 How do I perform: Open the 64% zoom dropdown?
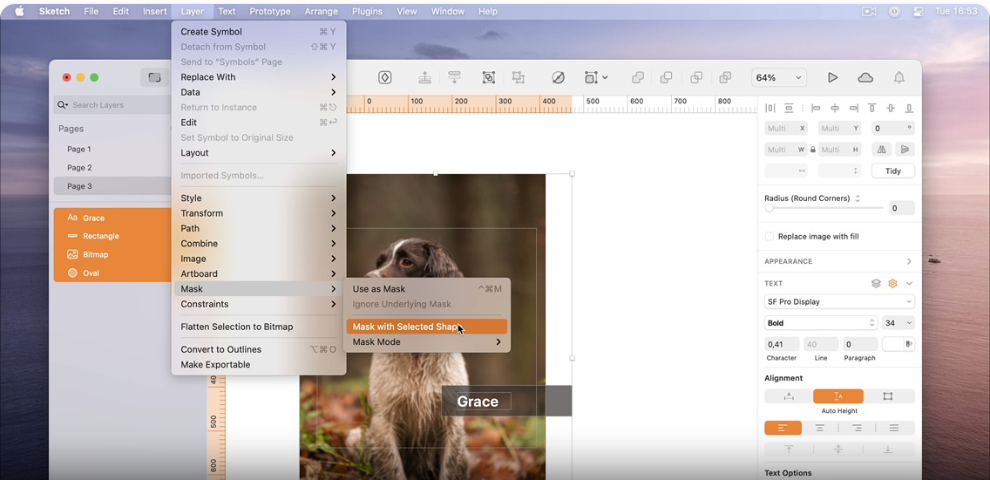click(779, 78)
